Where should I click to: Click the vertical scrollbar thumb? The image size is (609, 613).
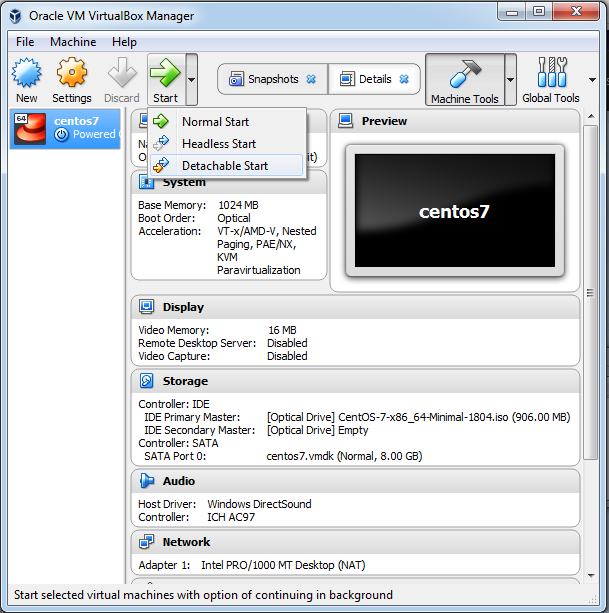tap(591, 292)
